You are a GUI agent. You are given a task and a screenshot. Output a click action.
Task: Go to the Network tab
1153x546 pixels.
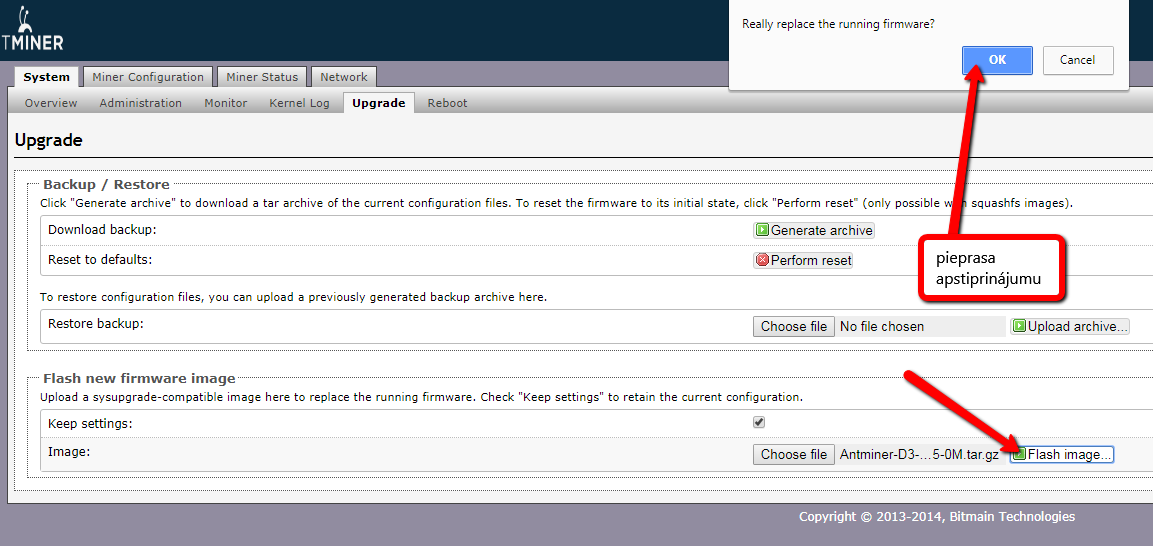[x=343, y=77]
